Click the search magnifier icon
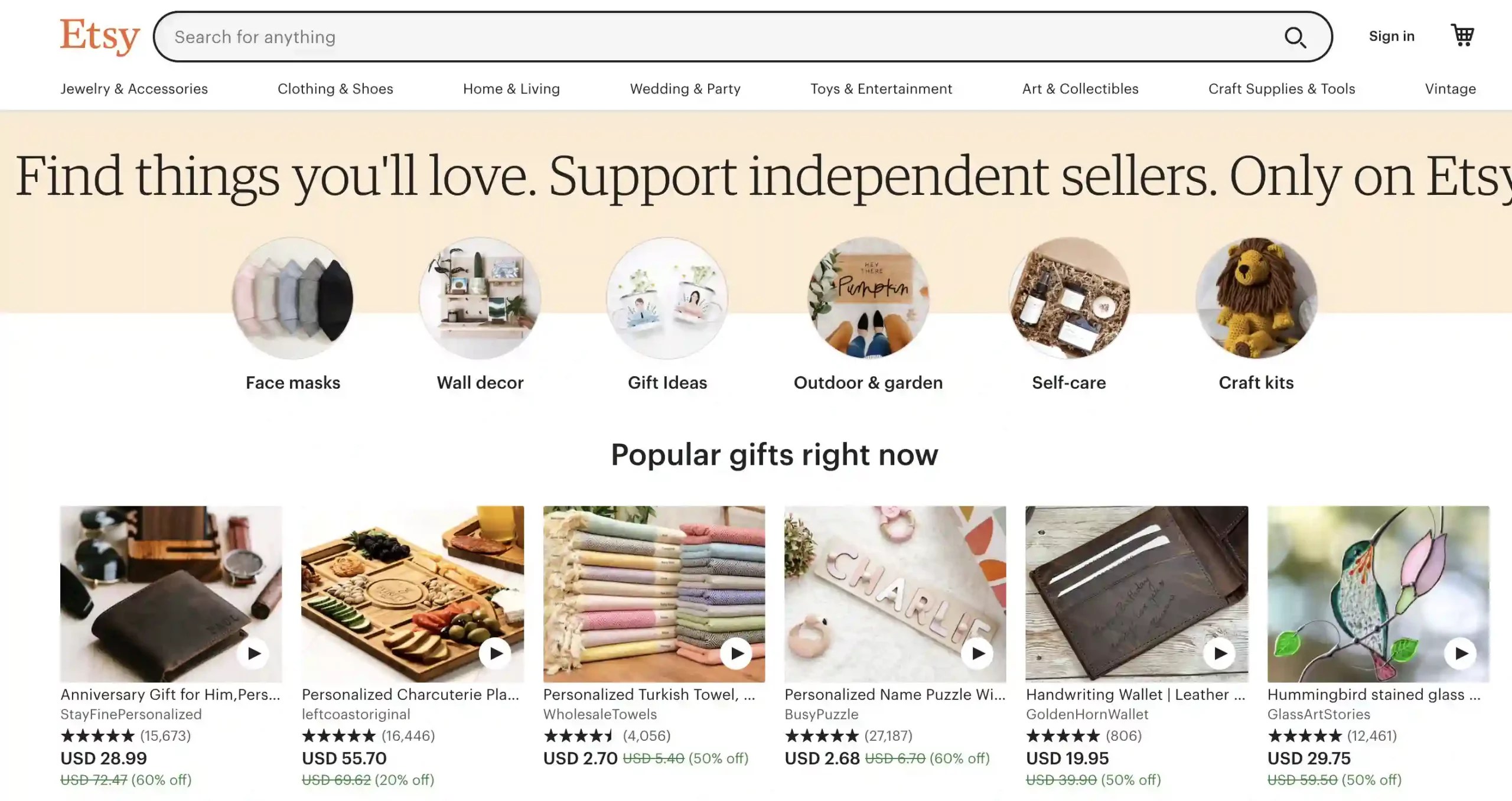1512x801 pixels. [1295, 37]
